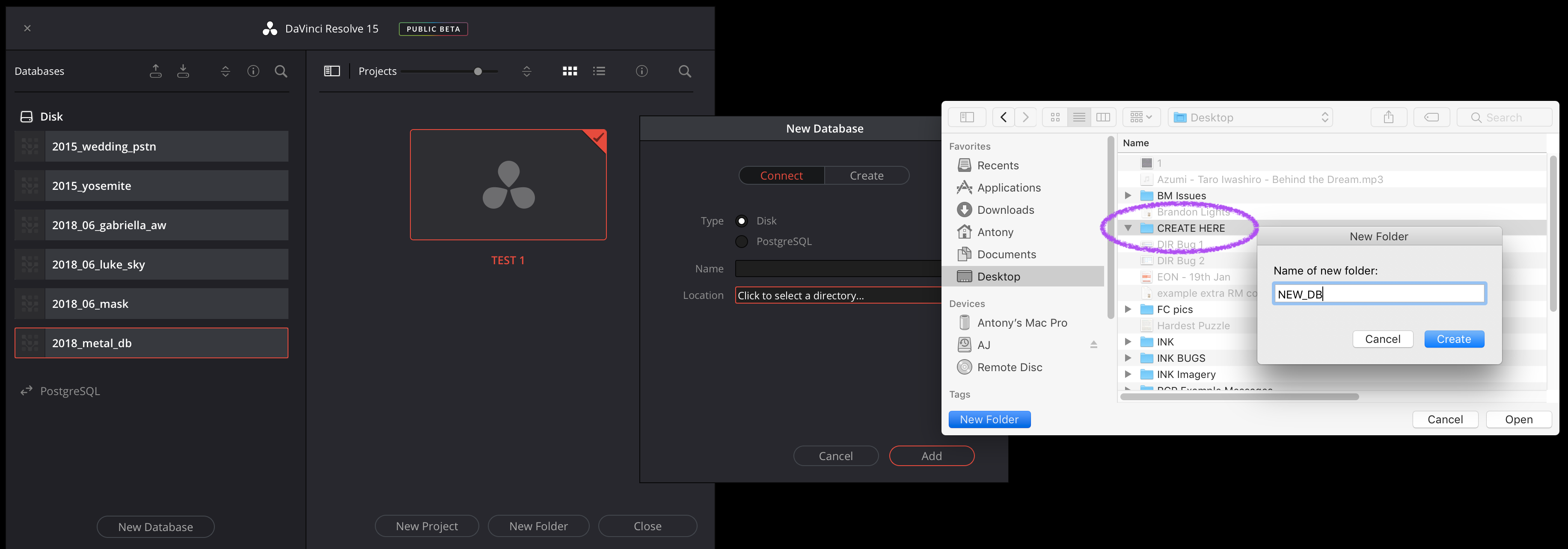
Task: Expand the INK BUGS folder
Action: pos(1128,358)
